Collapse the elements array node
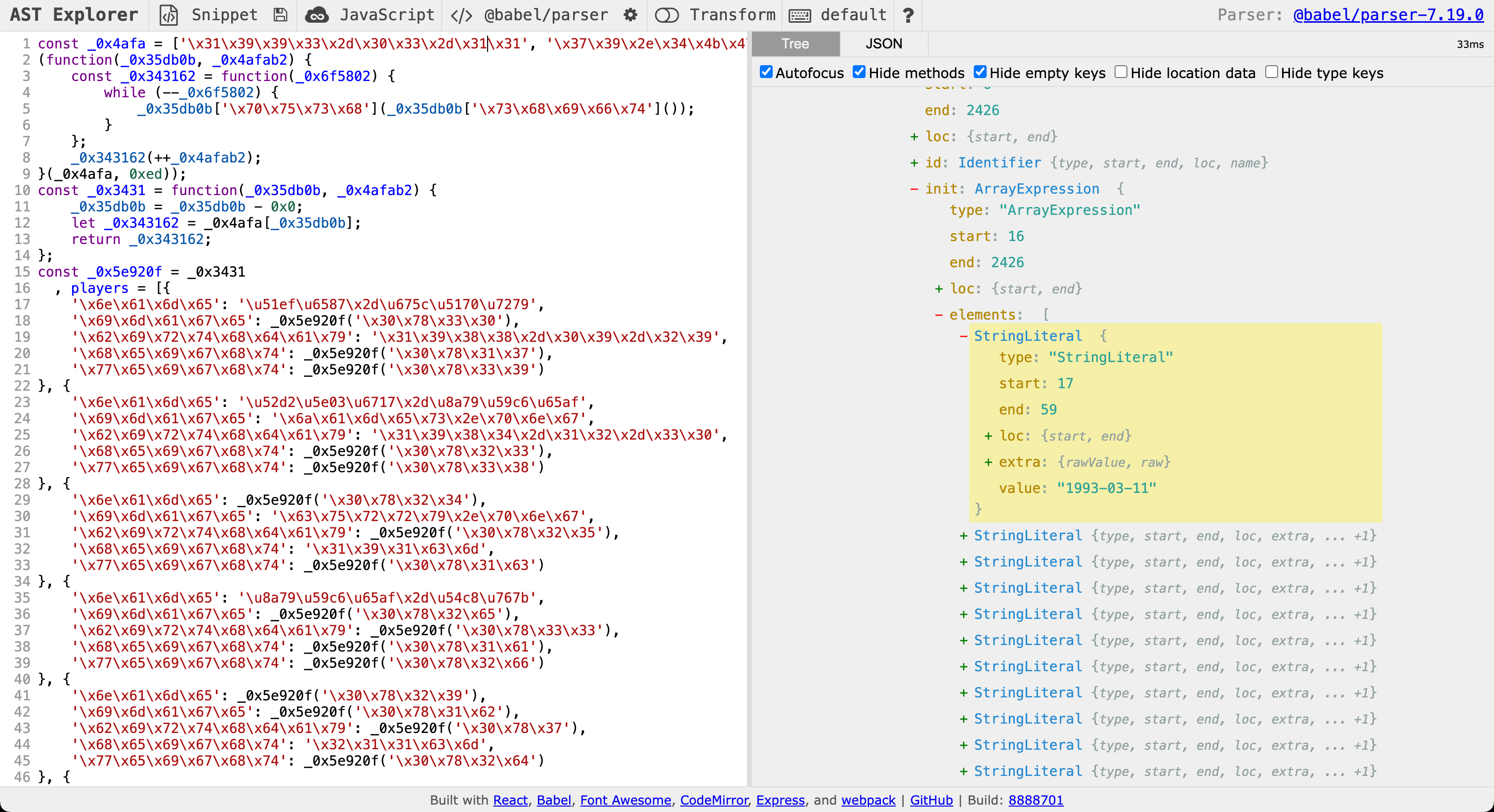Screen dimensions: 1494x812 (x=939, y=315)
